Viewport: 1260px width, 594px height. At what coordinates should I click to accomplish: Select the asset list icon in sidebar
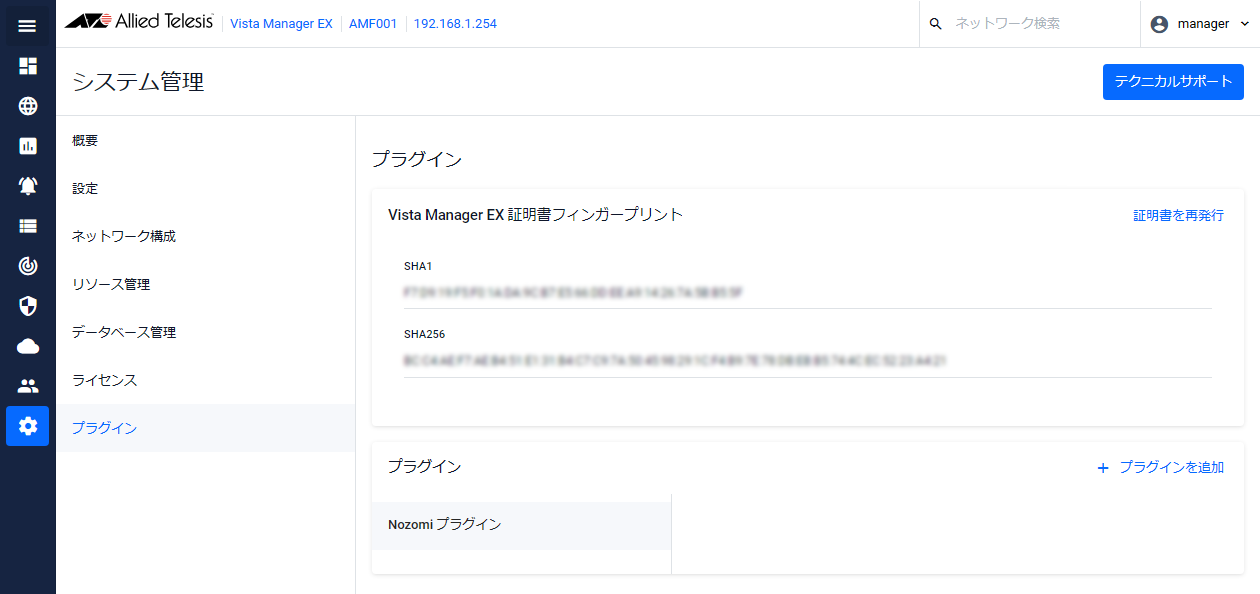27,225
